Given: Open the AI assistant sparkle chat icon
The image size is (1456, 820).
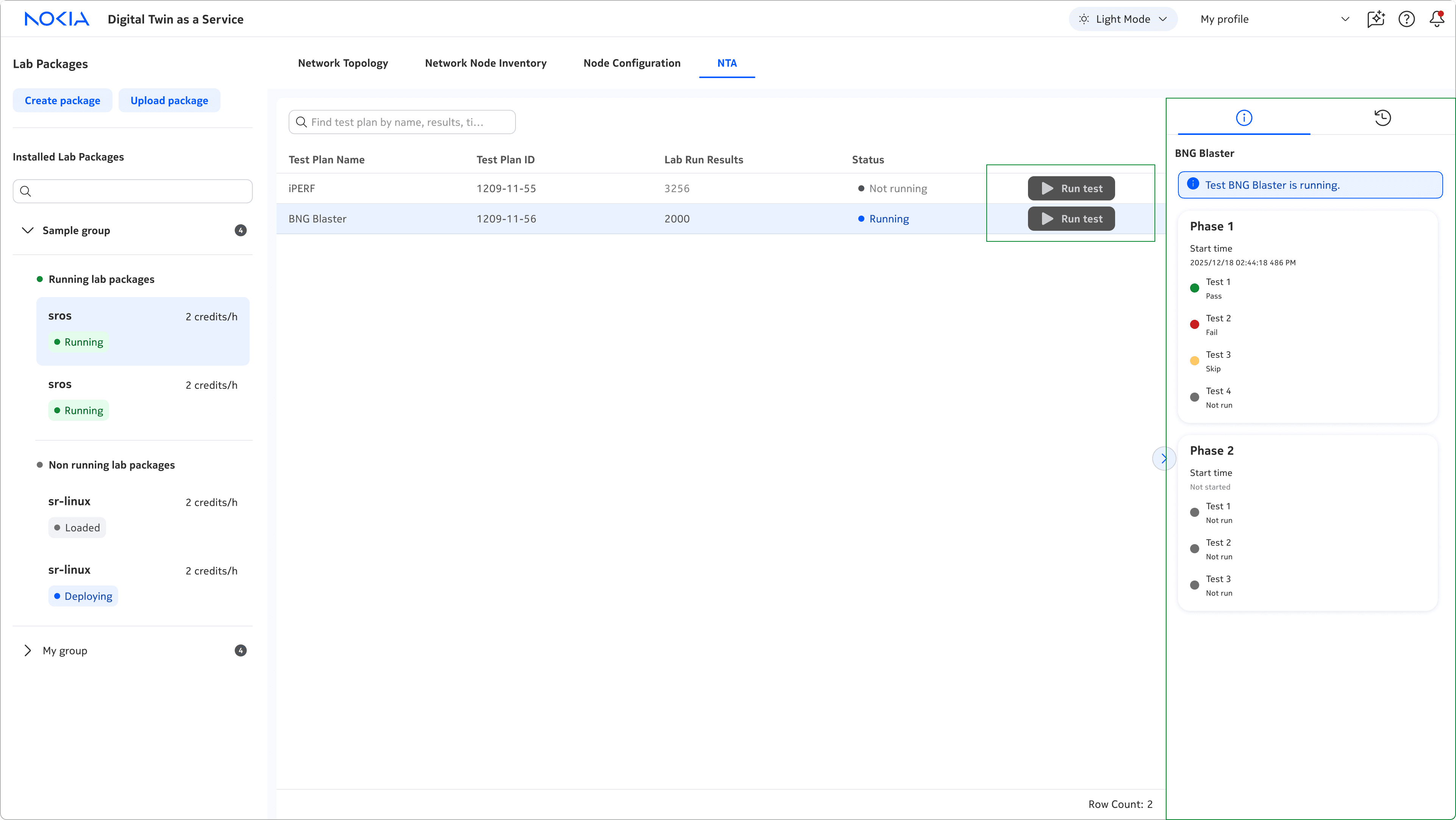Looking at the screenshot, I should tap(1375, 19).
